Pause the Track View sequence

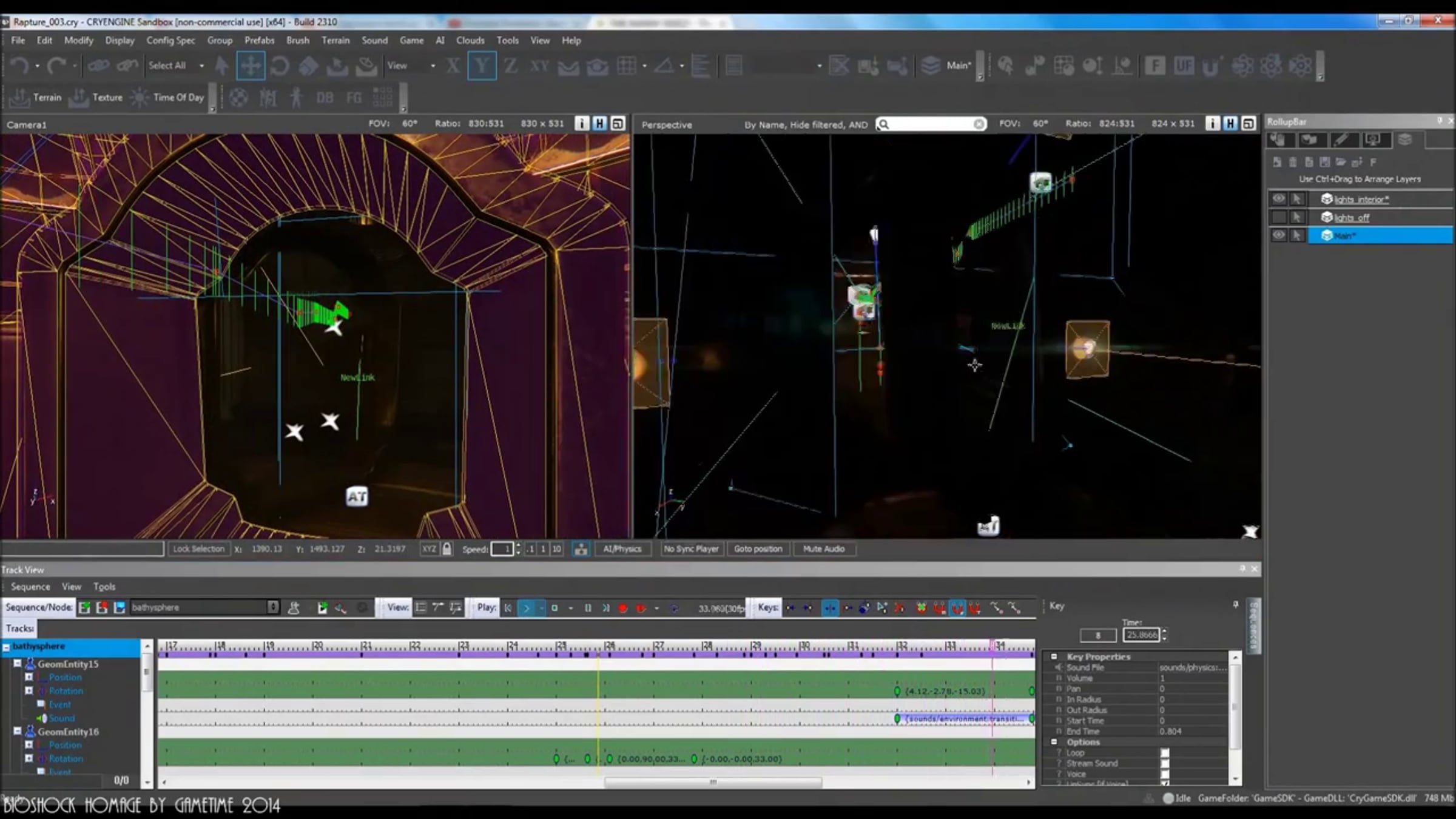coord(587,608)
